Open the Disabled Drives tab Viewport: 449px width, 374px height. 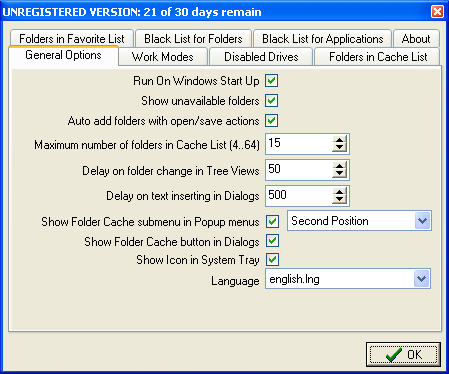pos(261,57)
